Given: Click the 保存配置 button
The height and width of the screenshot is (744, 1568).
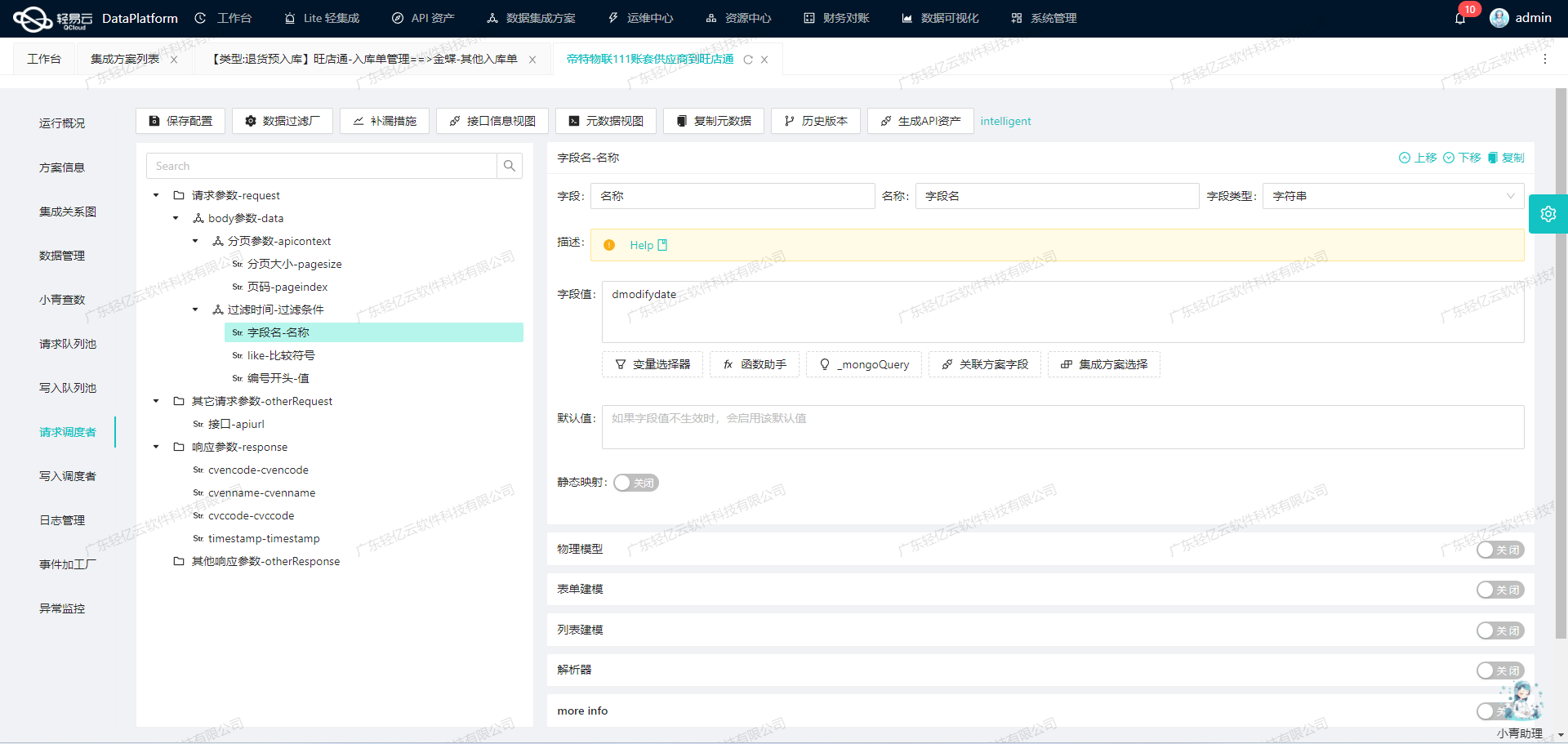Looking at the screenshot, I should (180, 121).
